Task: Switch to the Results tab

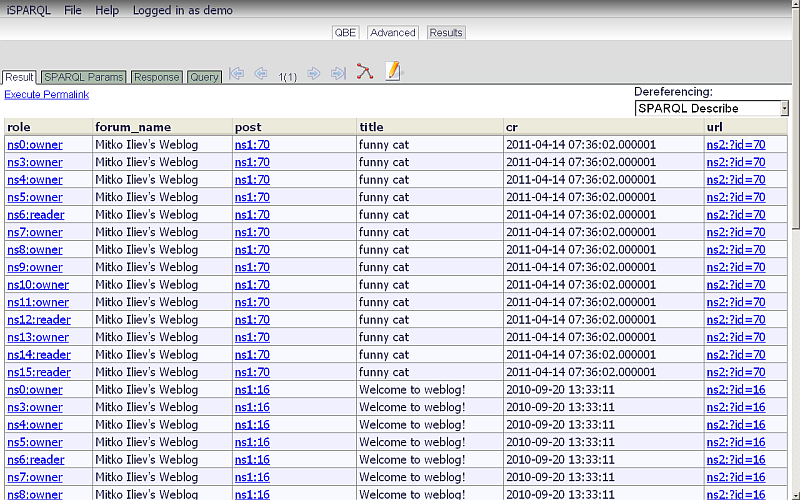Action: (x=446, y=33)
